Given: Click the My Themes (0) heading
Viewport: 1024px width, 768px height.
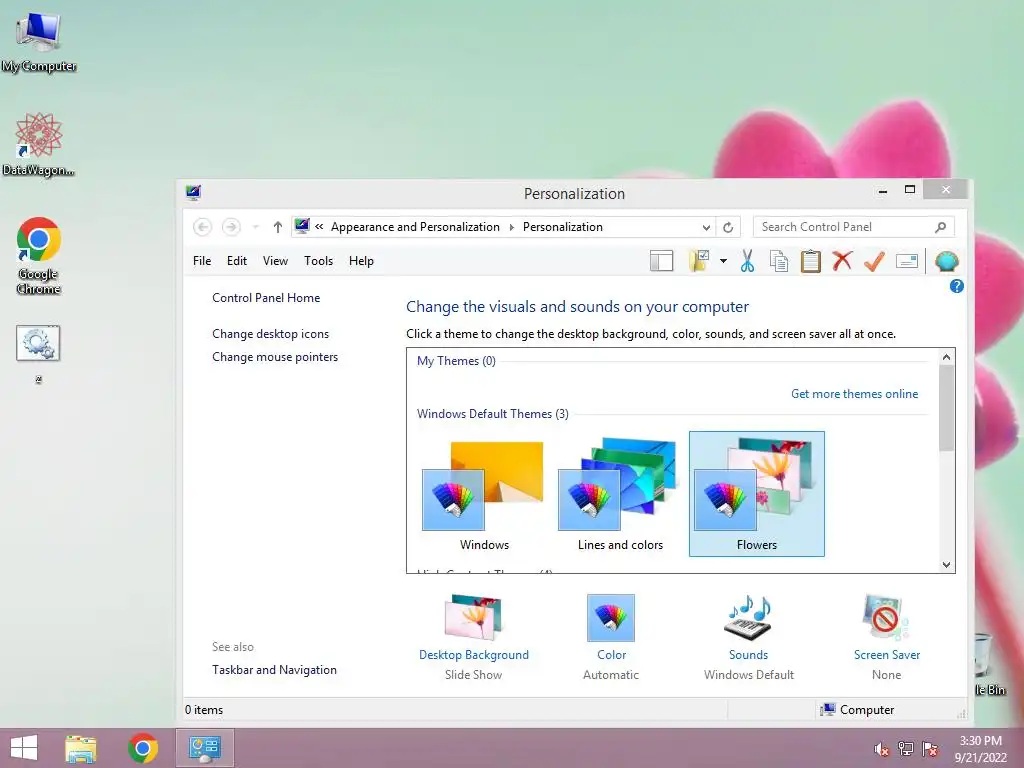Looking at the screenshot, I should (456, 360).
